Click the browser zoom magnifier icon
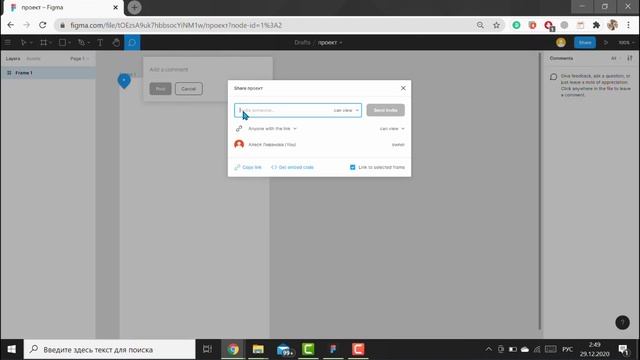 (480, 25)
